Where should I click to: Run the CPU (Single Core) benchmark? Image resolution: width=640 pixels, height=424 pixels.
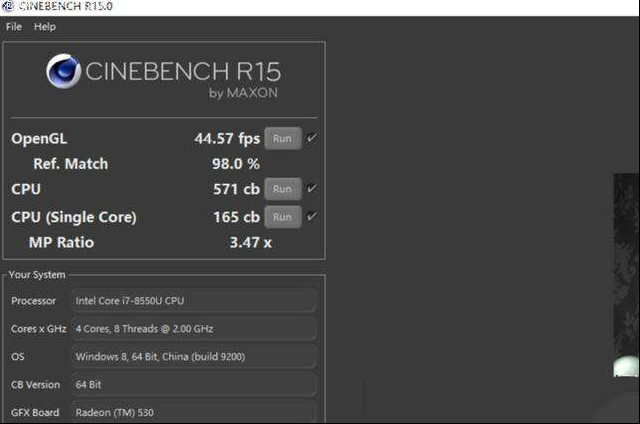coord(283,217)
